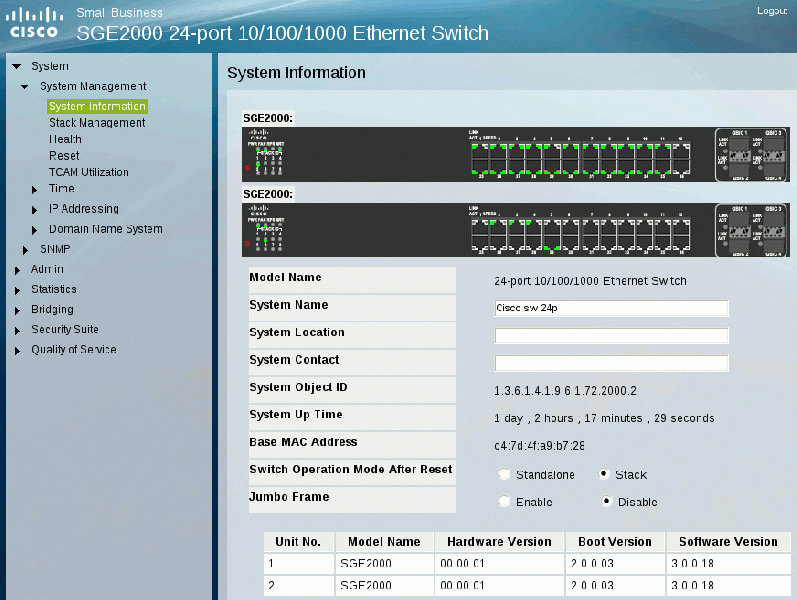Collapse the System tree arrow
797x600 pixels.
[x=17, y=66]
